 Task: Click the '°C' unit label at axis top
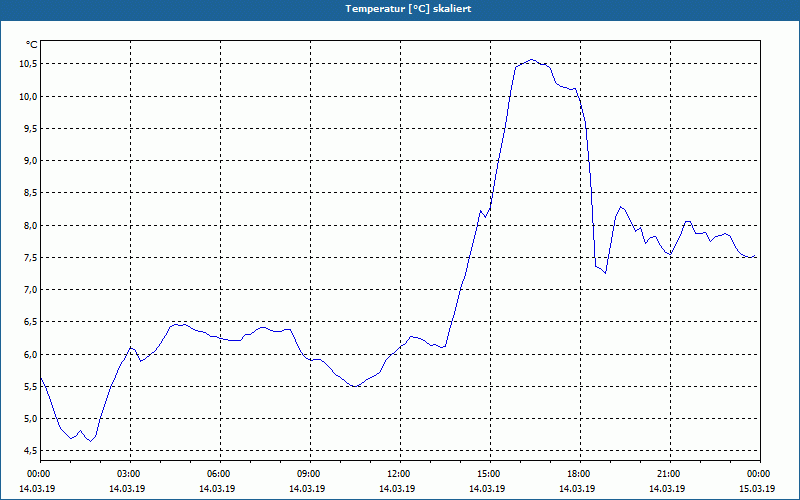32,45
